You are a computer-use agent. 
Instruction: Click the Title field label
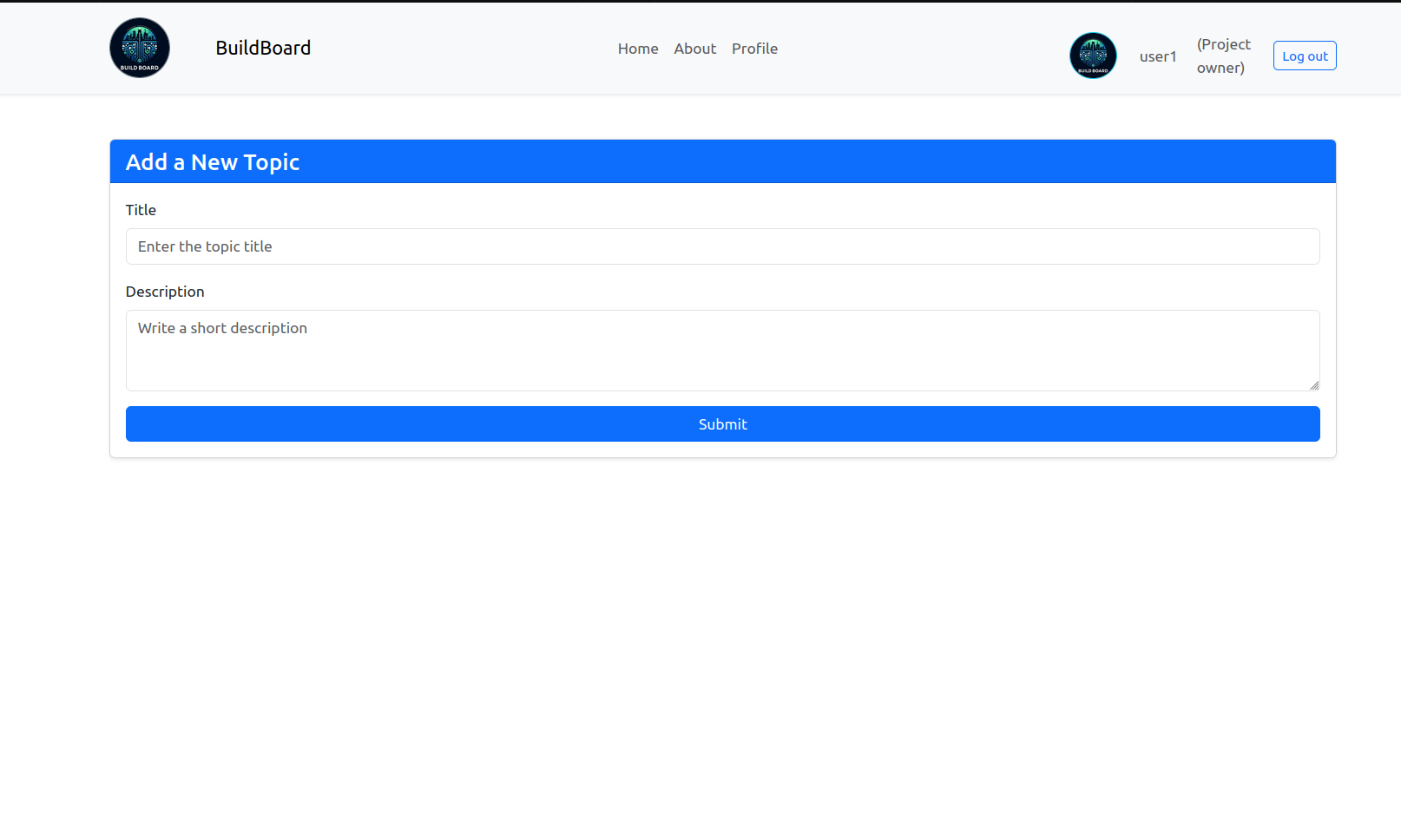(x=141, y=210)
